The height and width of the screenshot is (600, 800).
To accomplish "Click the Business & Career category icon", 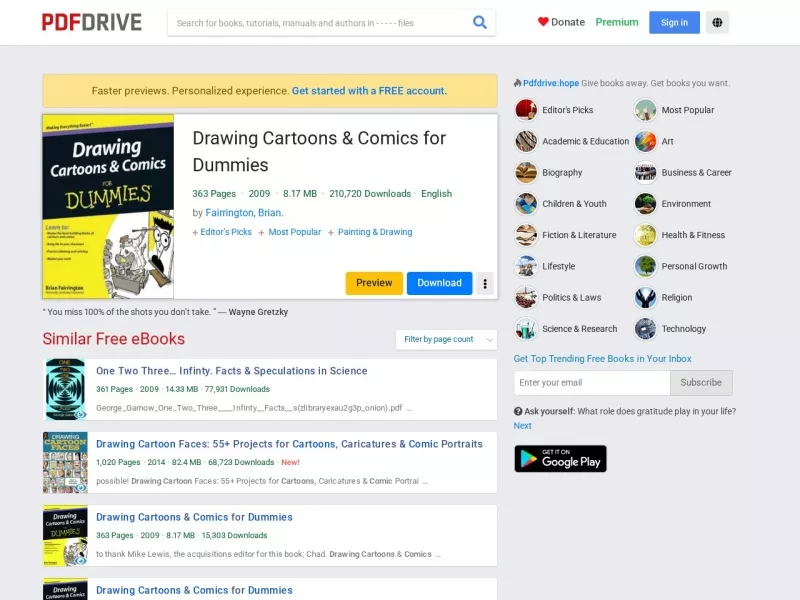I will [x=645, y=172].
